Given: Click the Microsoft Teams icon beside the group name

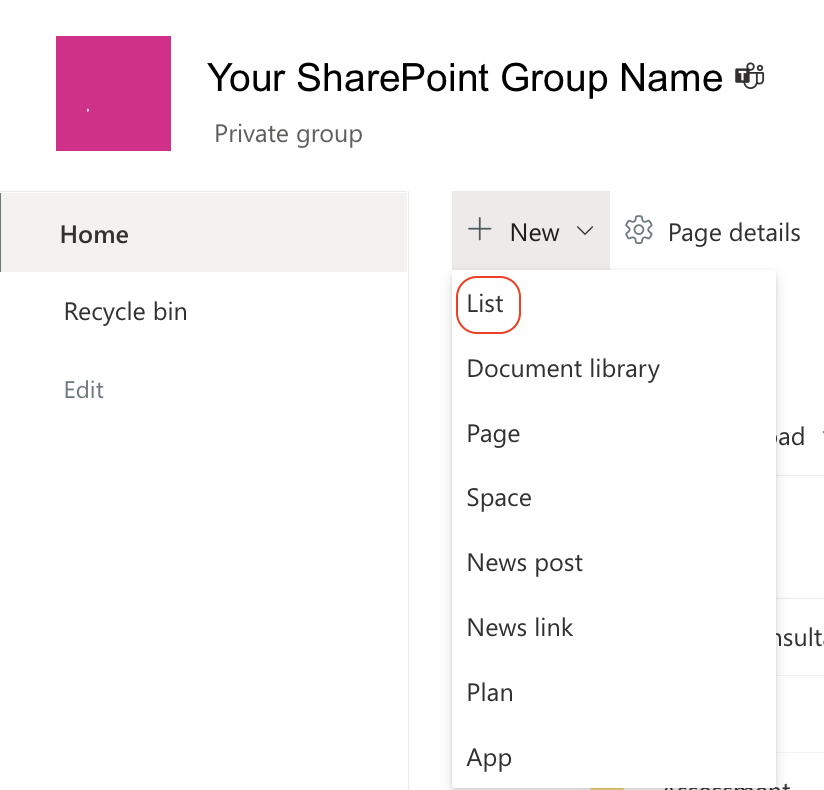Looking at the screenshot, I should (x=748, y=75).
